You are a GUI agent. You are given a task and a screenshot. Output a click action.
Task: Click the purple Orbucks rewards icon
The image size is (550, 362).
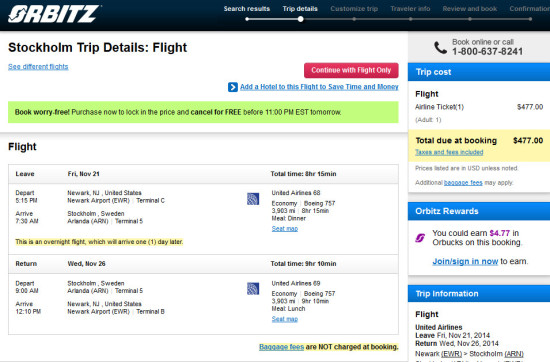[420, 238]
